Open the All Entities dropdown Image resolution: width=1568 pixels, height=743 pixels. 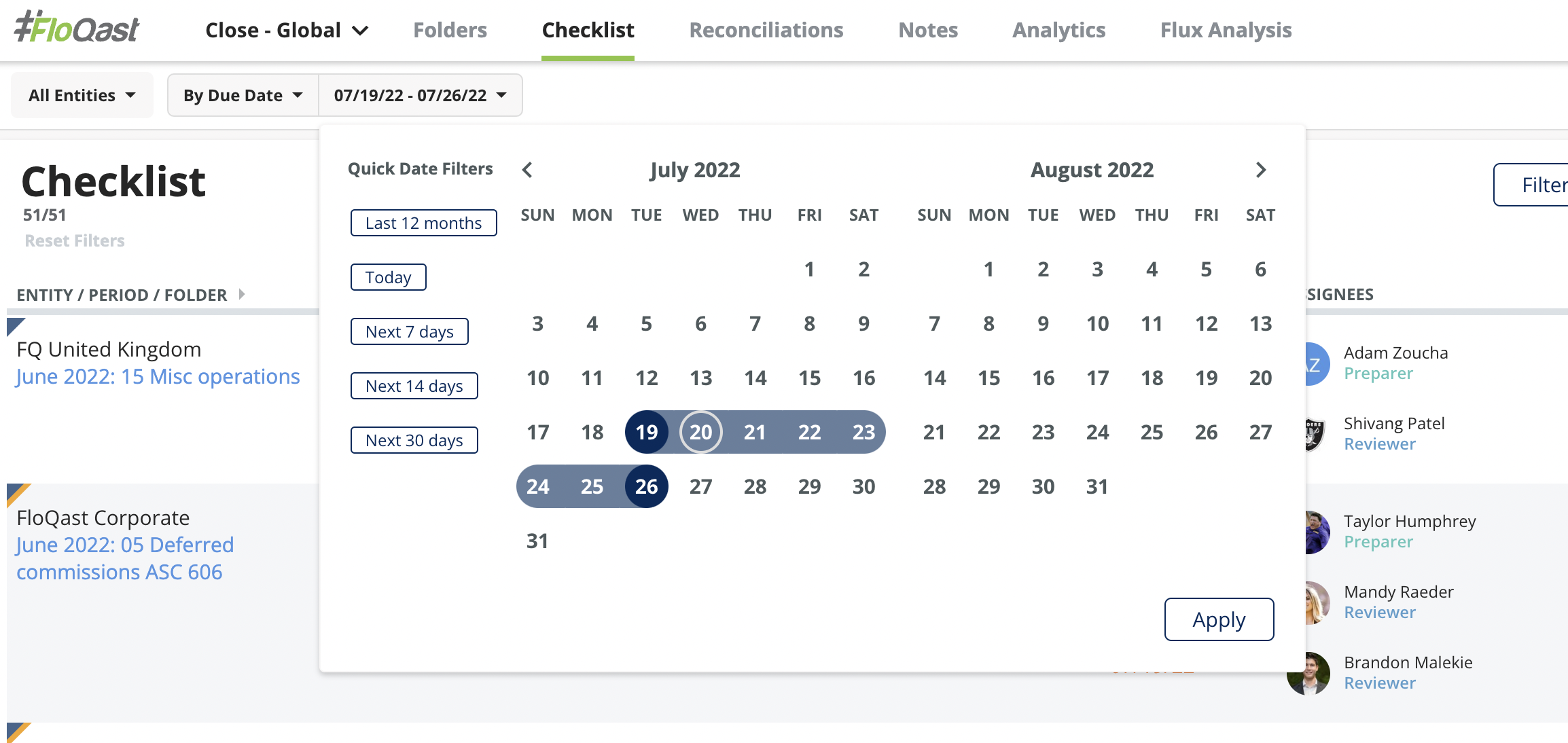click(x=82, y=95)
